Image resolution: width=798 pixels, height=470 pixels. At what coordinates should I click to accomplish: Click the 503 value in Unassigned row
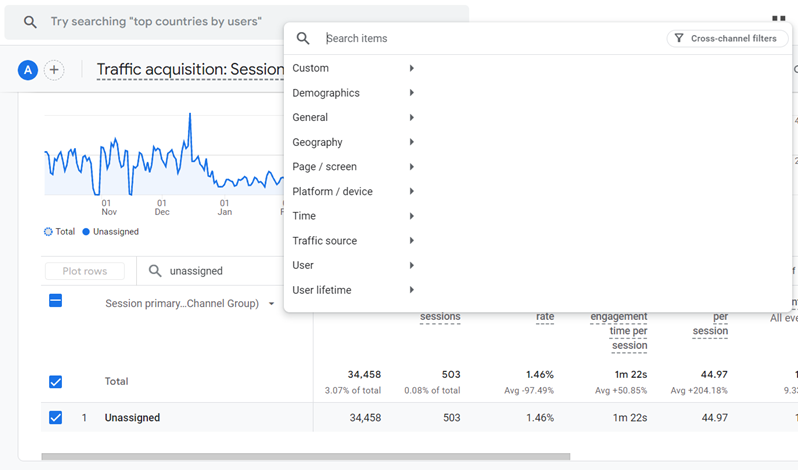coord(451,418)
